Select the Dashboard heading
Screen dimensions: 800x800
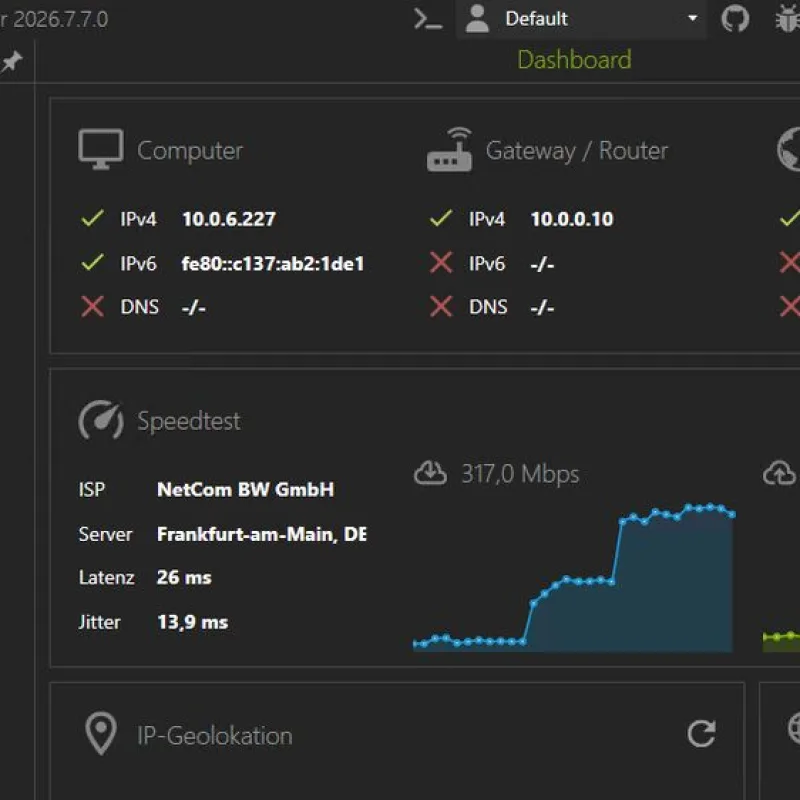click(574, 60)
